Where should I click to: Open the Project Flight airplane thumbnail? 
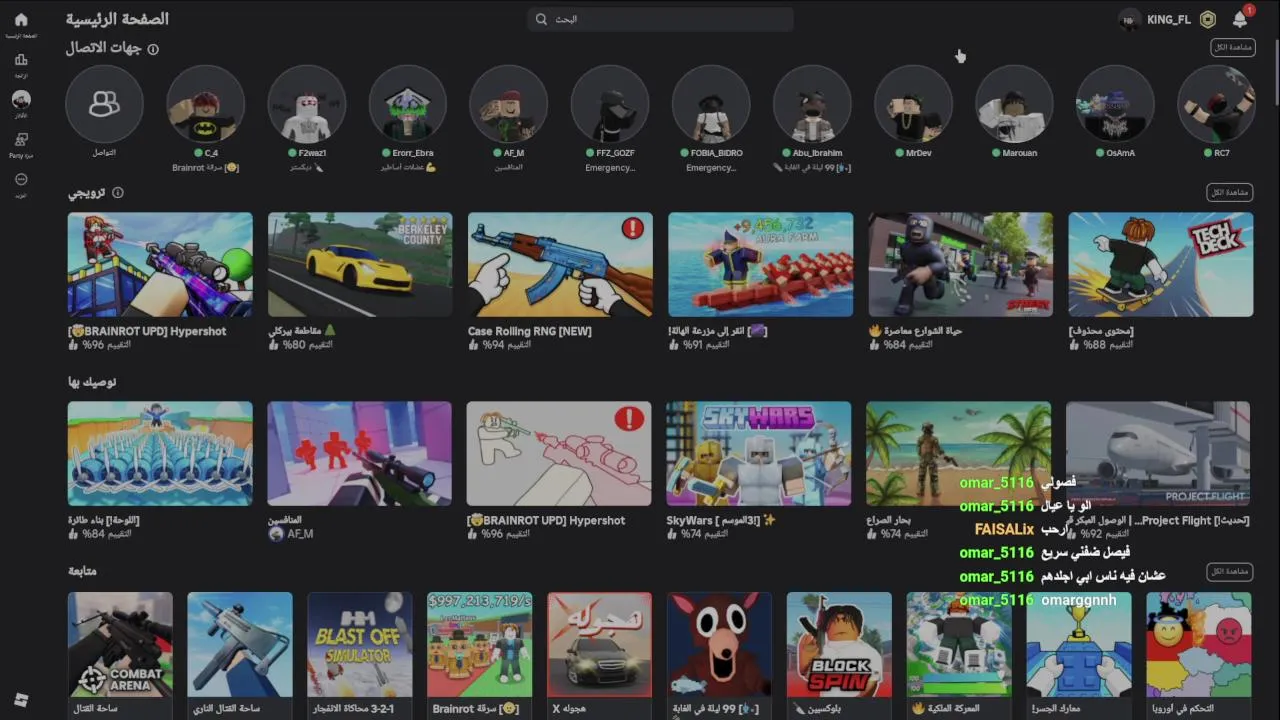1158,454
